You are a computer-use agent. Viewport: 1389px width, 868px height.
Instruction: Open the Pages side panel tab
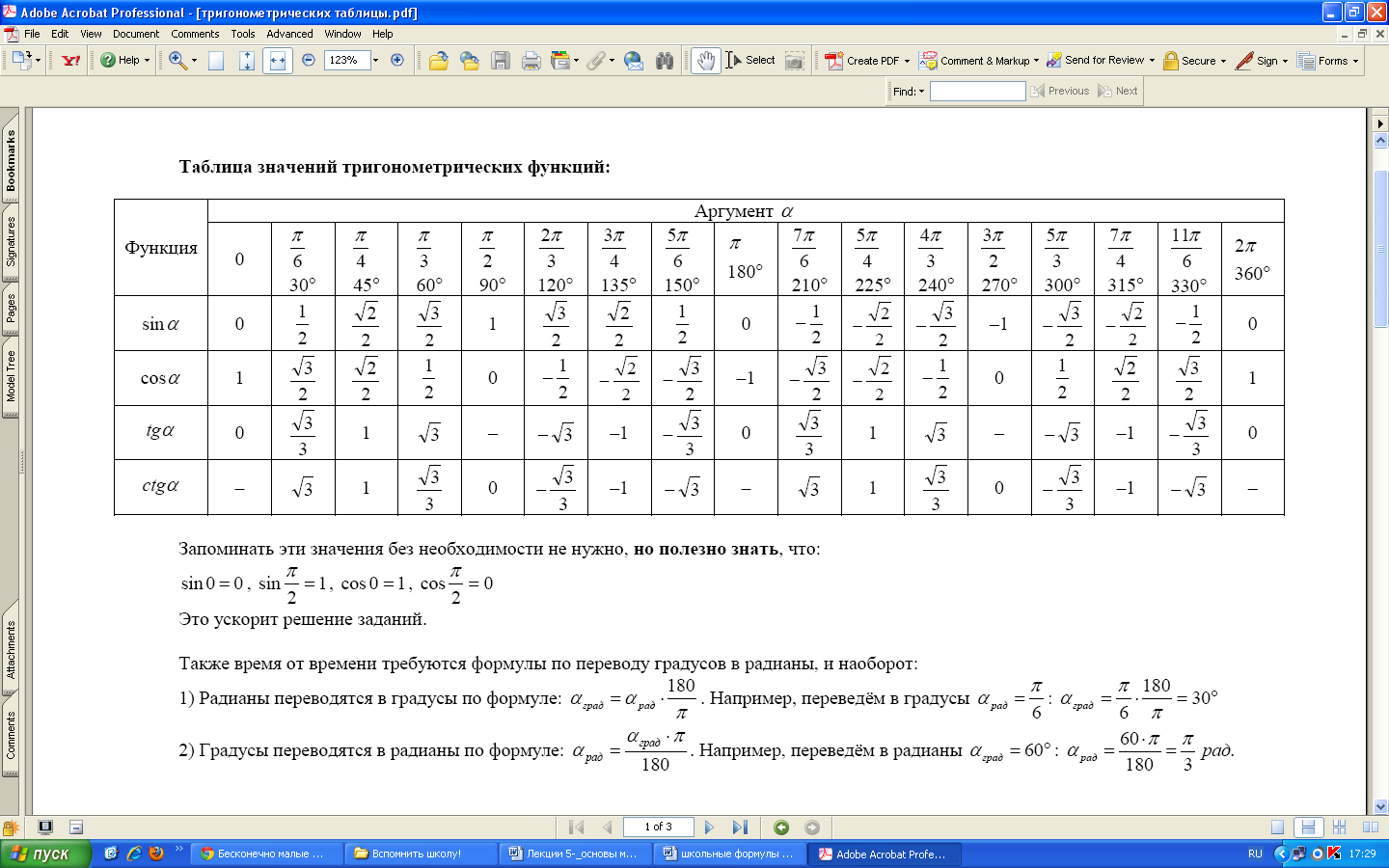click(x=11, y=309)
